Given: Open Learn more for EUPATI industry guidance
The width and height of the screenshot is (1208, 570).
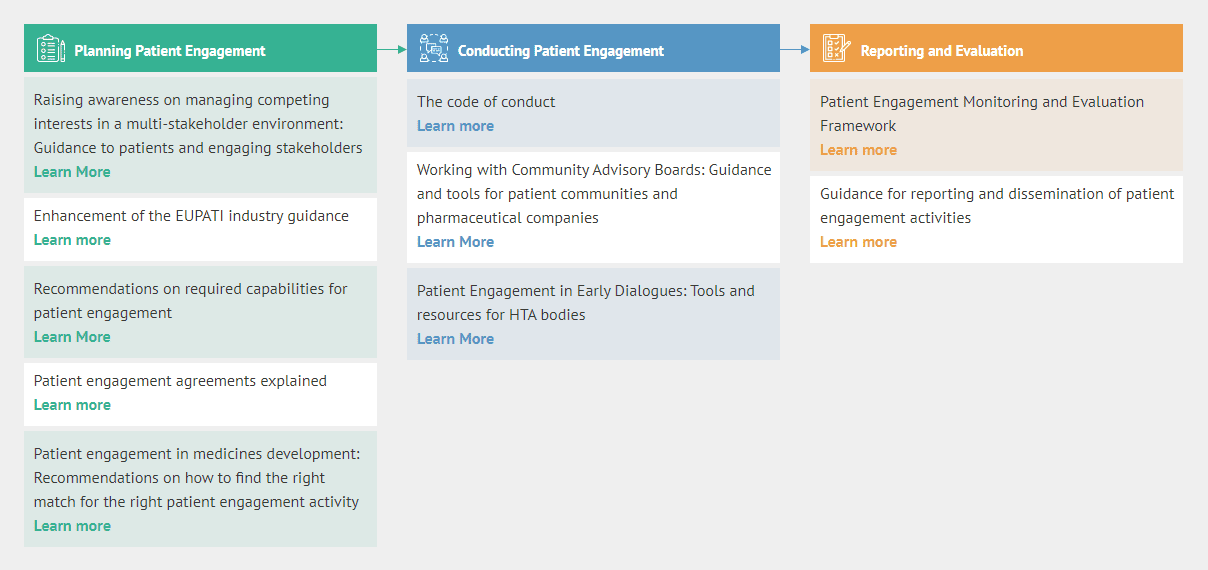Looking at the screenshot, I should click(72, 240).
